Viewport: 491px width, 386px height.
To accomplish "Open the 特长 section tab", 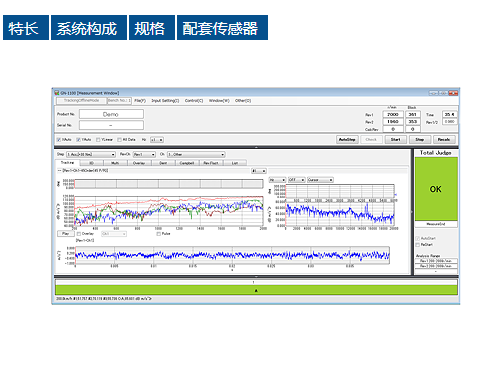I will click(26, 28).
